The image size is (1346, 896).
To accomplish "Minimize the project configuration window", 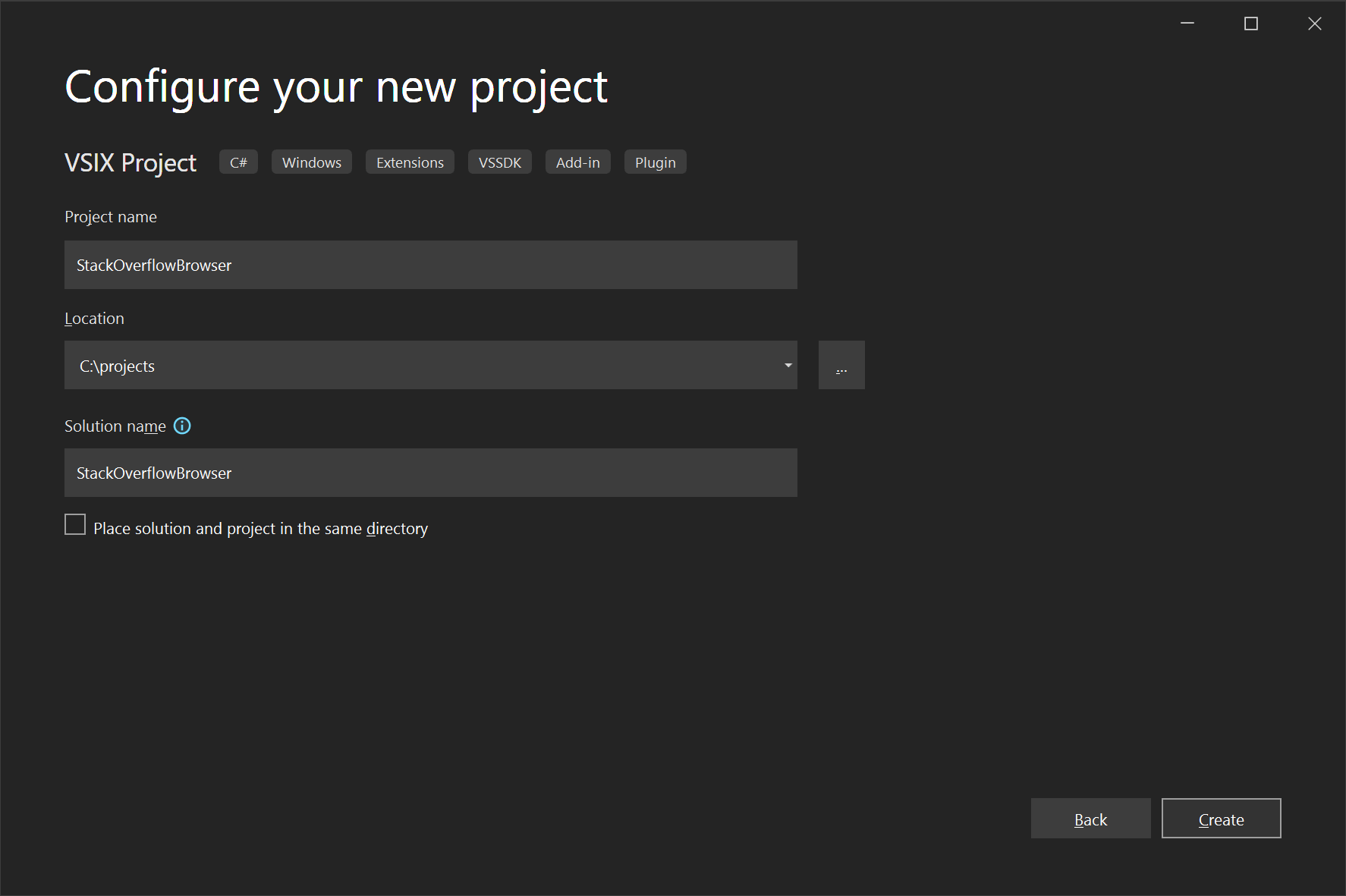I will coord(1187,23).
